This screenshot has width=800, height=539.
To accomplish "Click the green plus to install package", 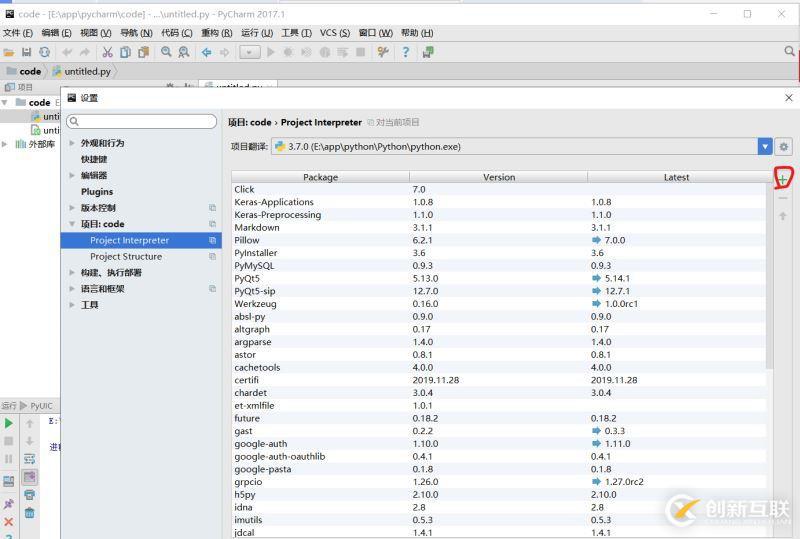I will [x=782, y=179].
